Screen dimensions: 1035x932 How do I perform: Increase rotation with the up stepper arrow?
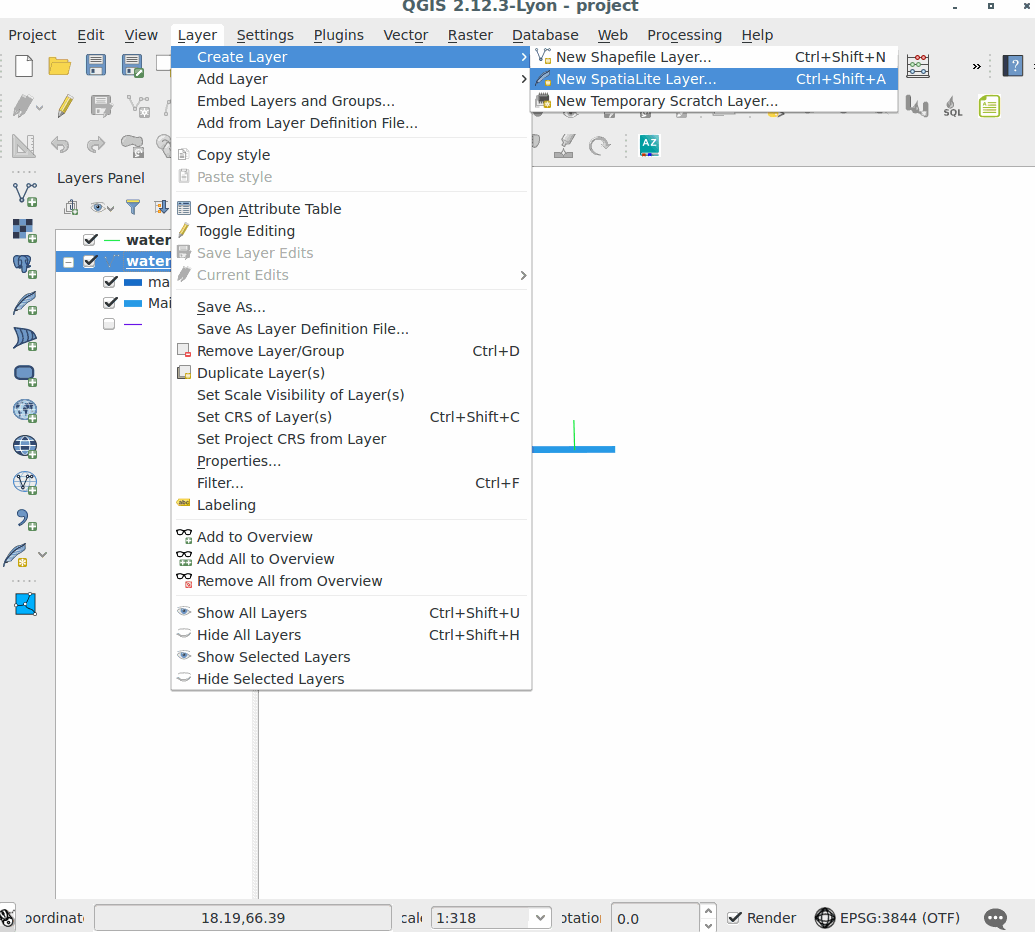[x=708, y=912]
